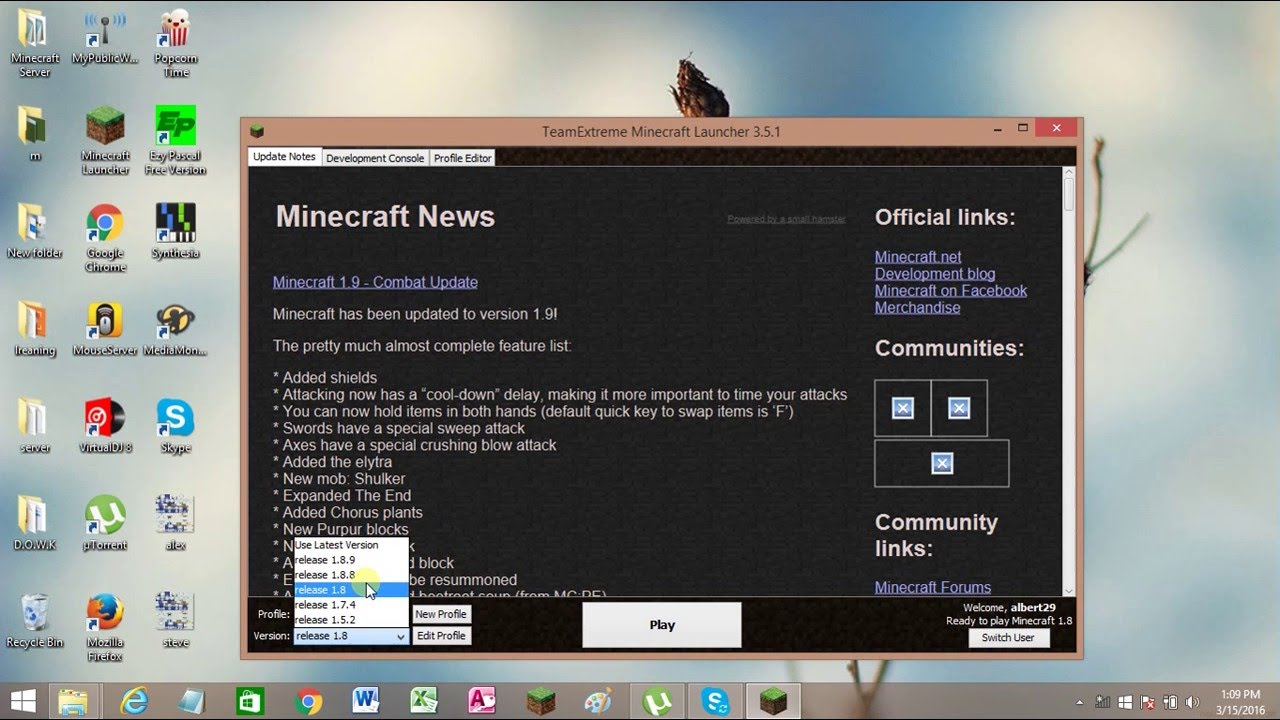Image resolution: width=1280 pixels, height=720 pixels.
Task: Click 'Powered by a small hamster' link
Action: tap(786, 218)
